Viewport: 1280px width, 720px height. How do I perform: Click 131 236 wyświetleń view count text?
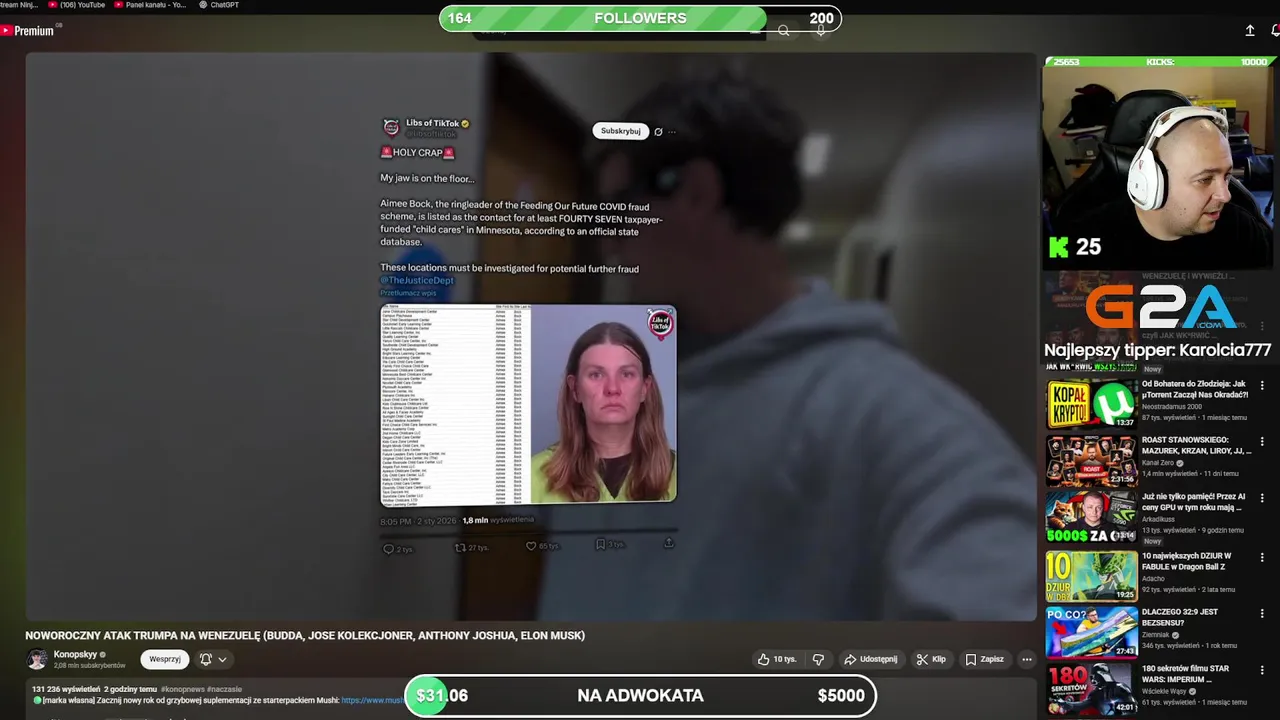(66, 689)
